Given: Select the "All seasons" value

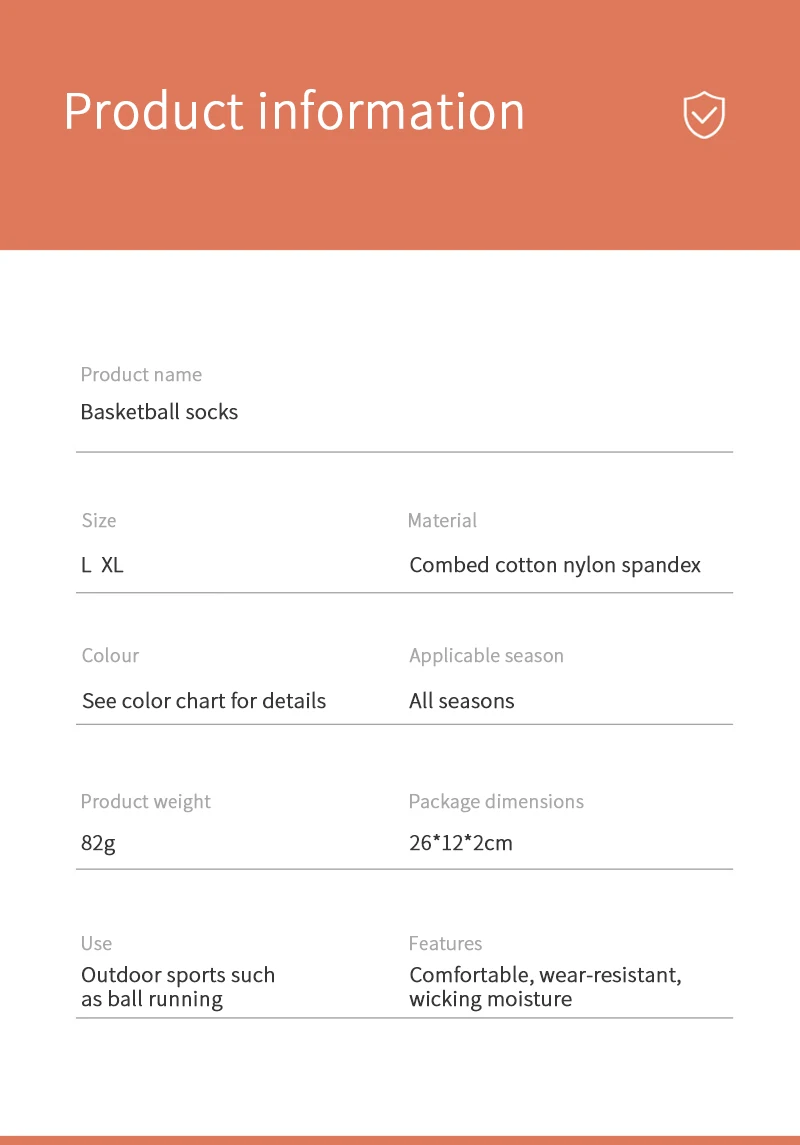Looking at the screenshot, I should [x=461, y=701].
